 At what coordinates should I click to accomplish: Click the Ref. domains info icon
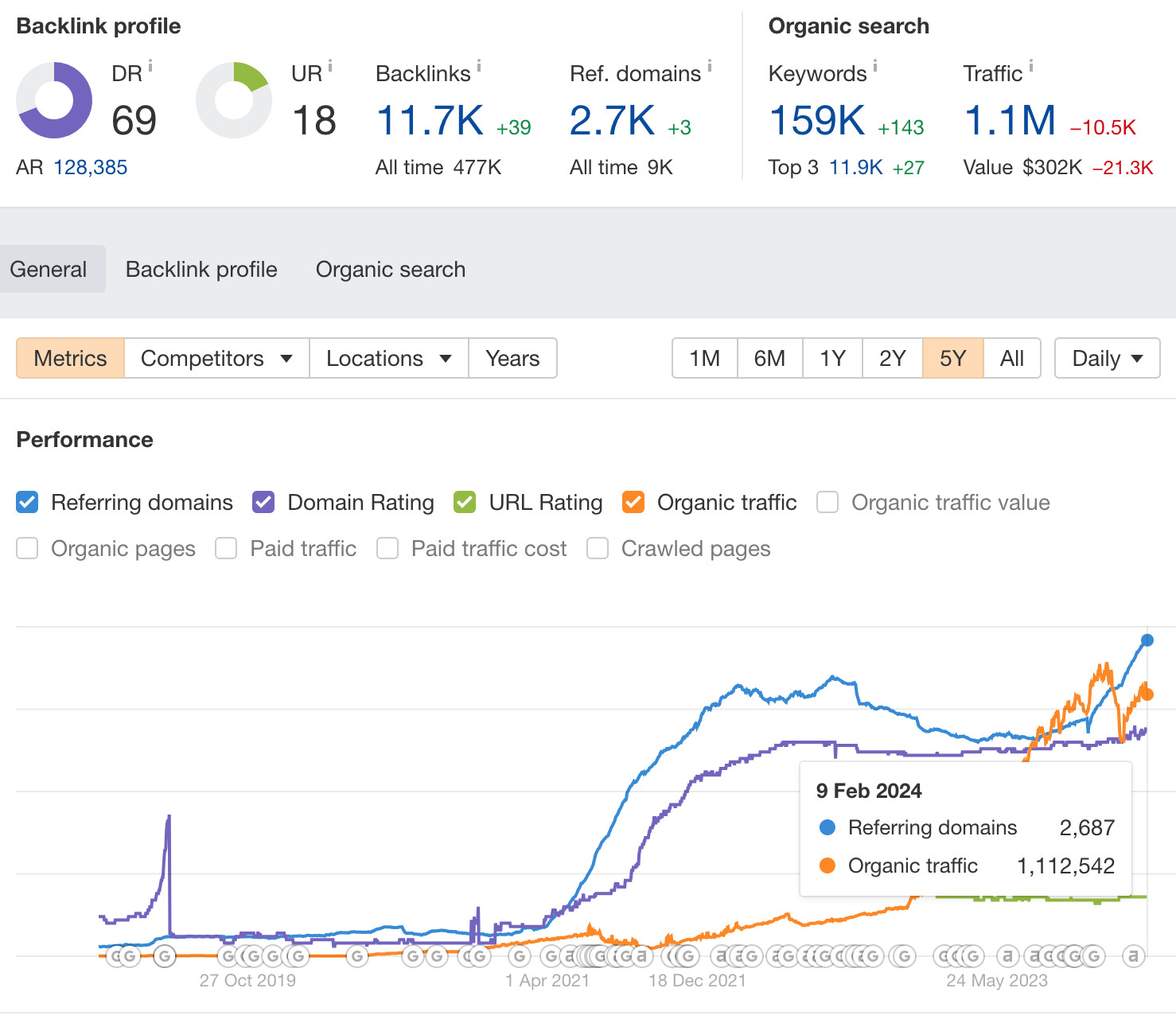click(710, 67)
